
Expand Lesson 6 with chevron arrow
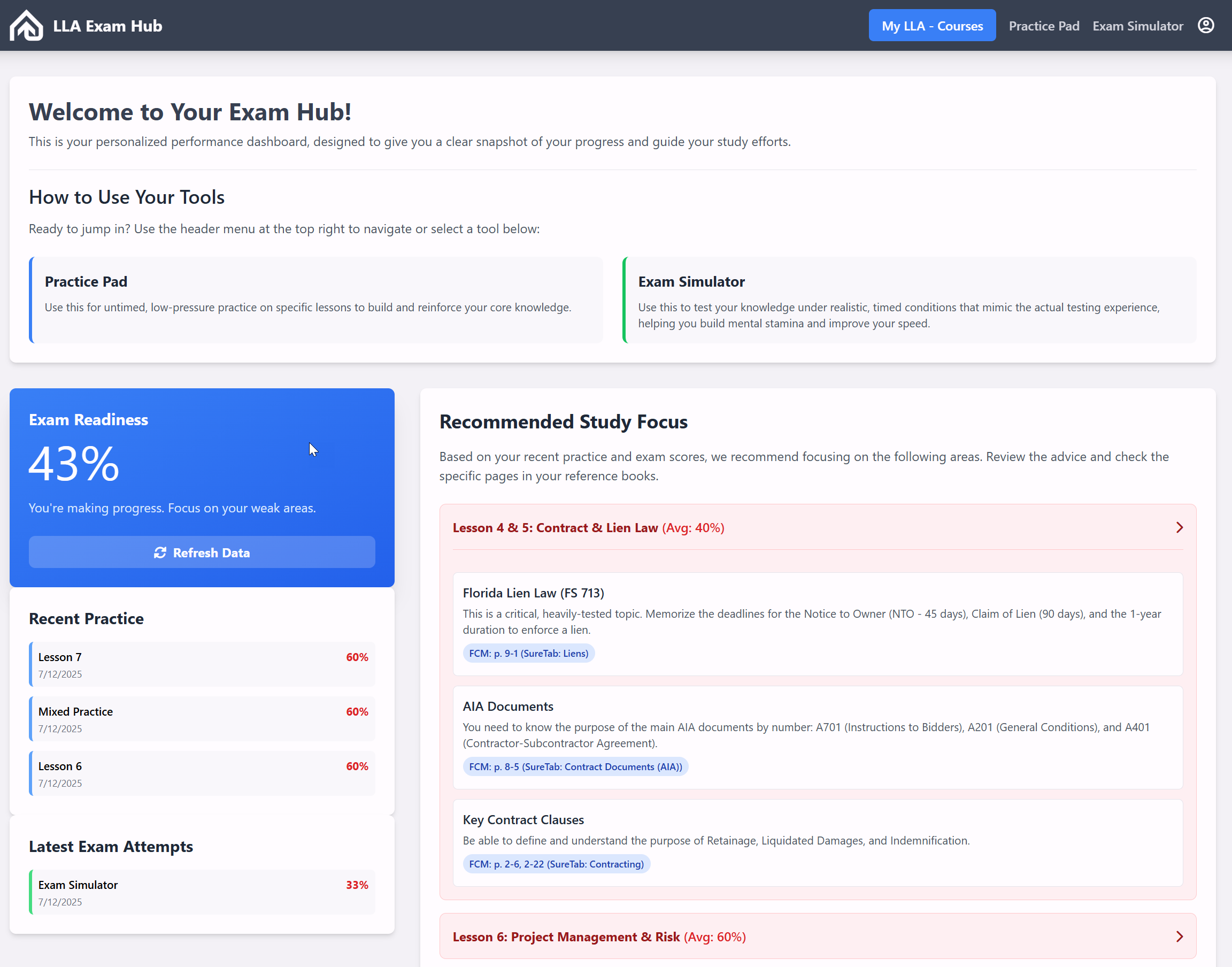[x=1180, y=937]
